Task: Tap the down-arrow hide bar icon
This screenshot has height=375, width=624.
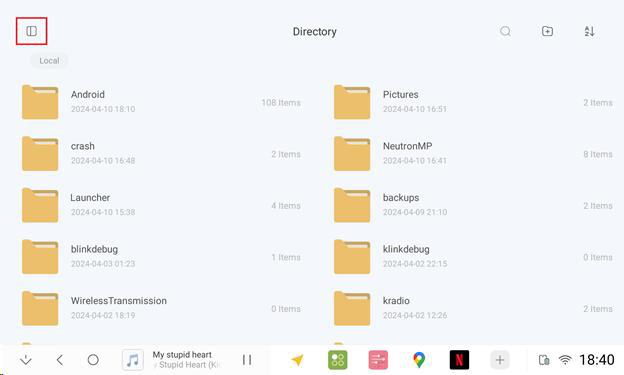Action: click(x=26, y=360)
